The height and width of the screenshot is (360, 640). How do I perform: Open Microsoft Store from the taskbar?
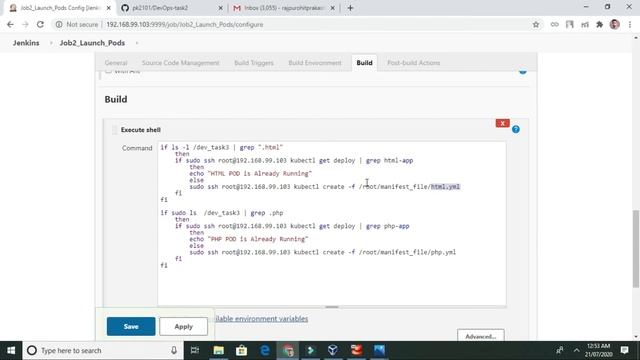tap(242, 350)
